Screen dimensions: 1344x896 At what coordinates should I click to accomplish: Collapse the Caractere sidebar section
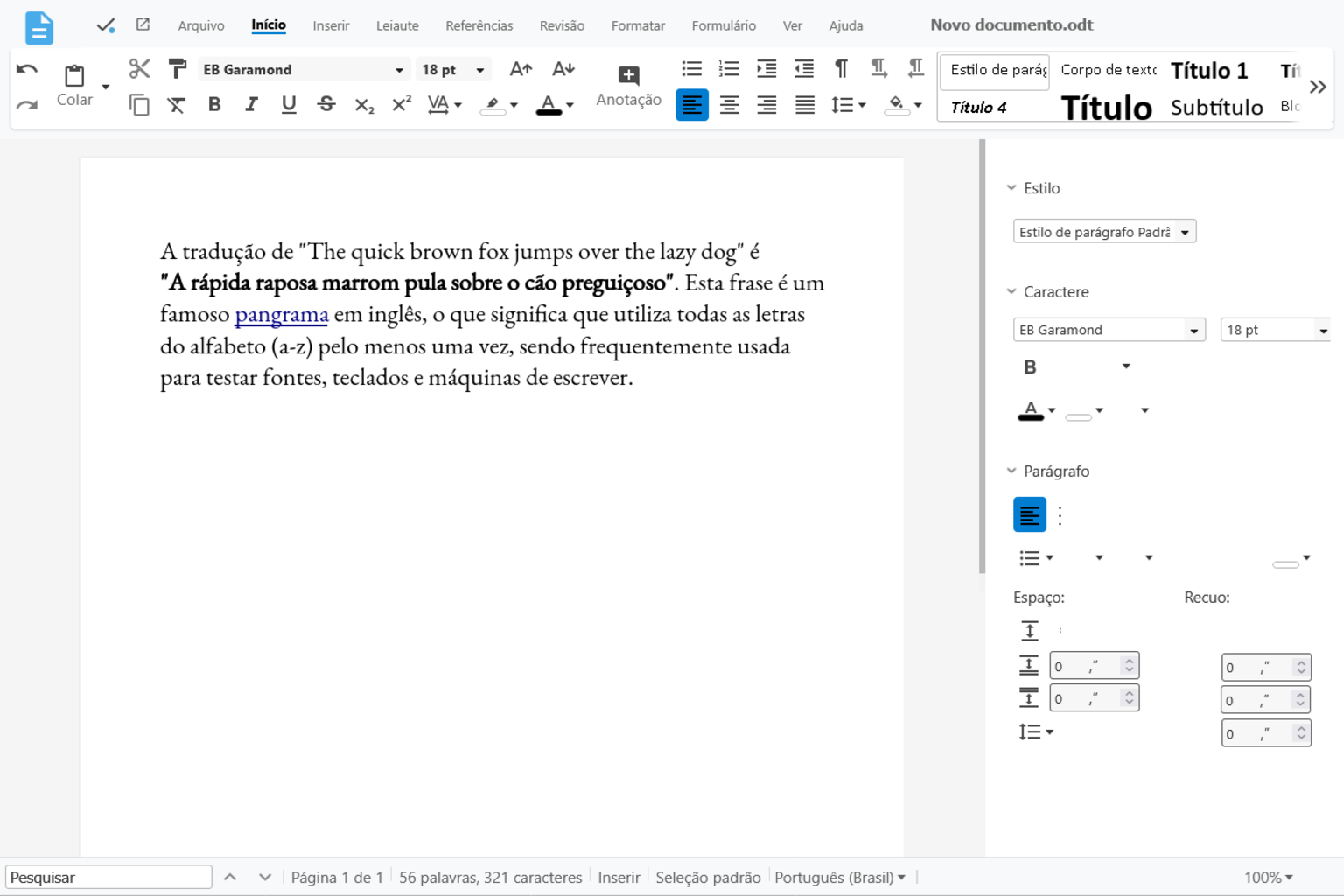pyautogui.click(x=1011, y=292)
